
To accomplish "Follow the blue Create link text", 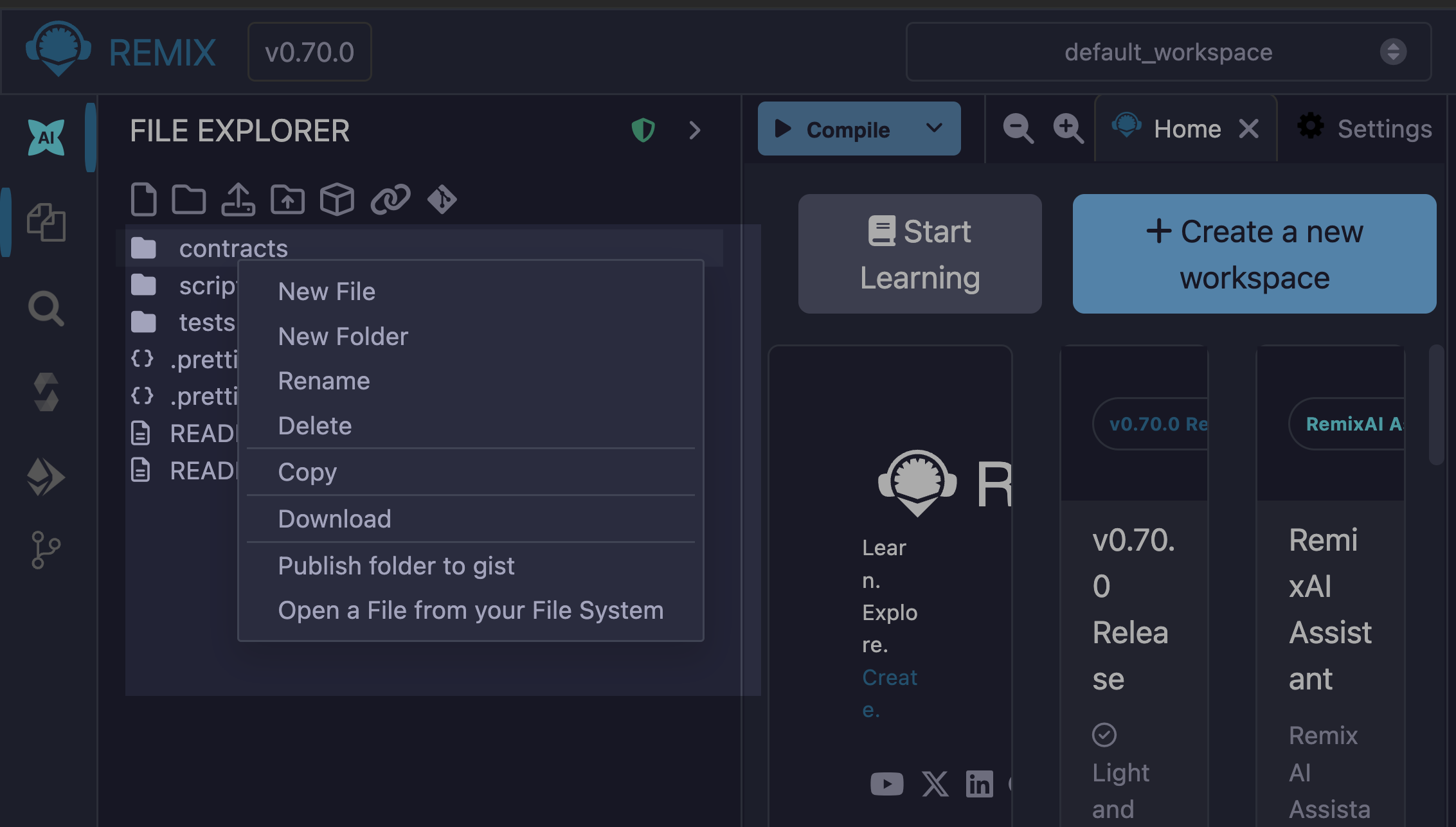I will [x=890, y=693].
